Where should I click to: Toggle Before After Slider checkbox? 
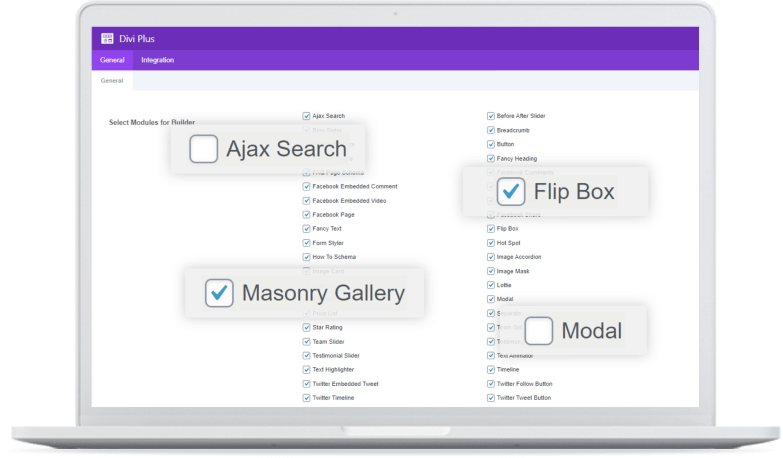coord(490,116)
